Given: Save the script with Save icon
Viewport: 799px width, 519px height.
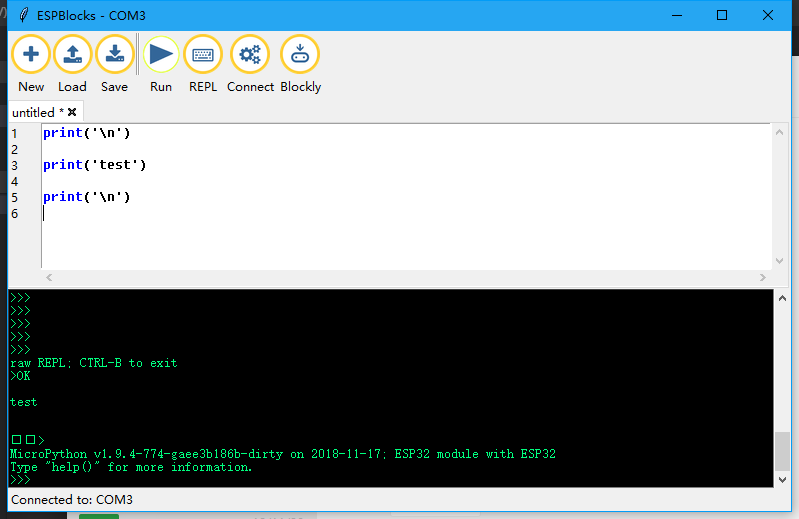Looking at the screenshot, I should (x=114, y=55).
